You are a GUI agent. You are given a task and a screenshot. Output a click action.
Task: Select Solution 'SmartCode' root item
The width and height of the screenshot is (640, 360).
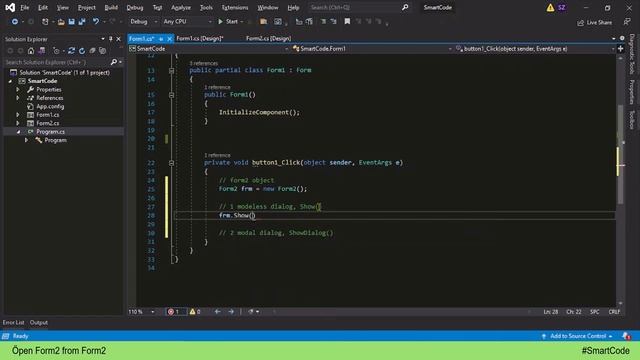click(x=64, y=73)
